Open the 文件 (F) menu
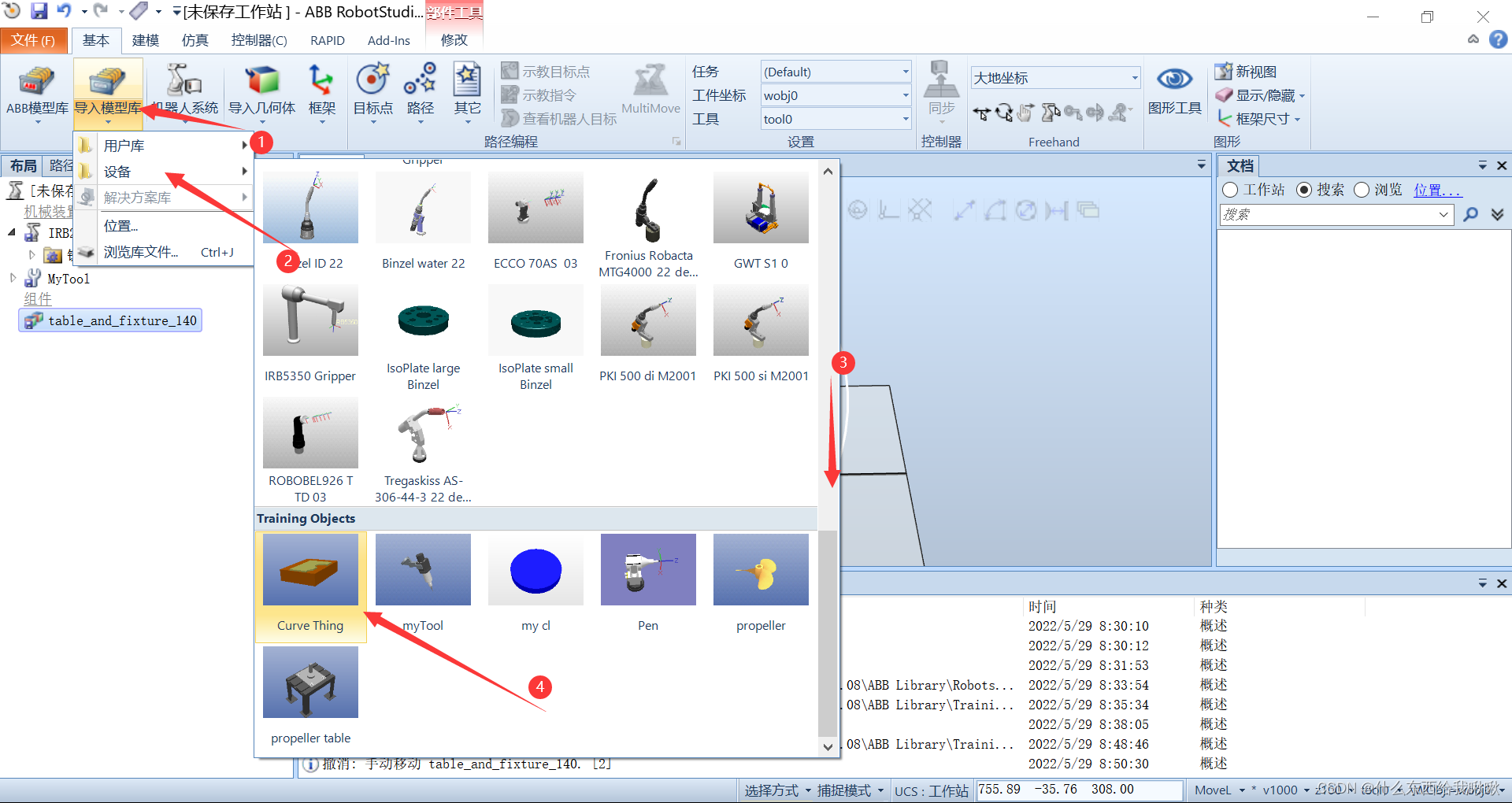The image size is (1512, 803). tap(33, 40)
